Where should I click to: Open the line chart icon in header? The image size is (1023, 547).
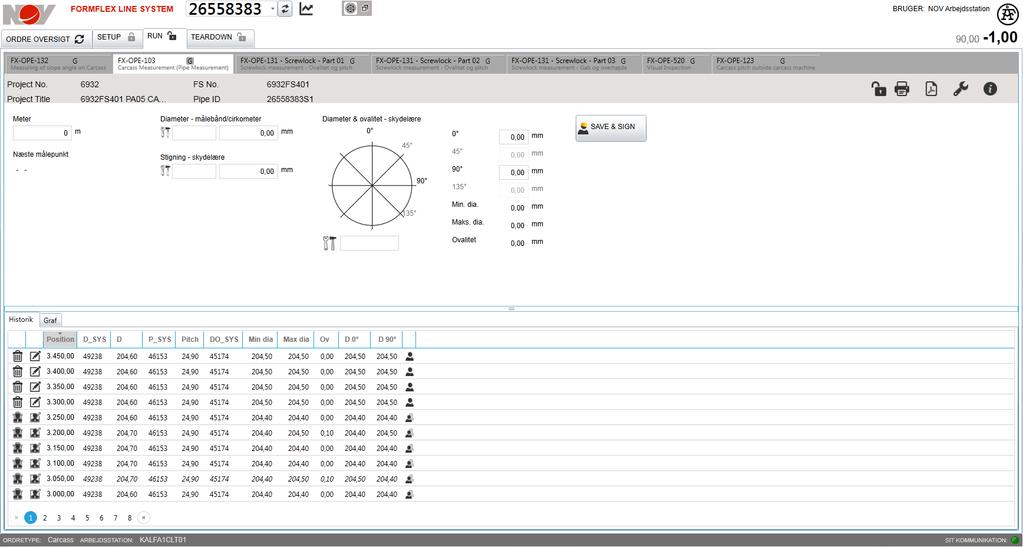coord(306,9)
